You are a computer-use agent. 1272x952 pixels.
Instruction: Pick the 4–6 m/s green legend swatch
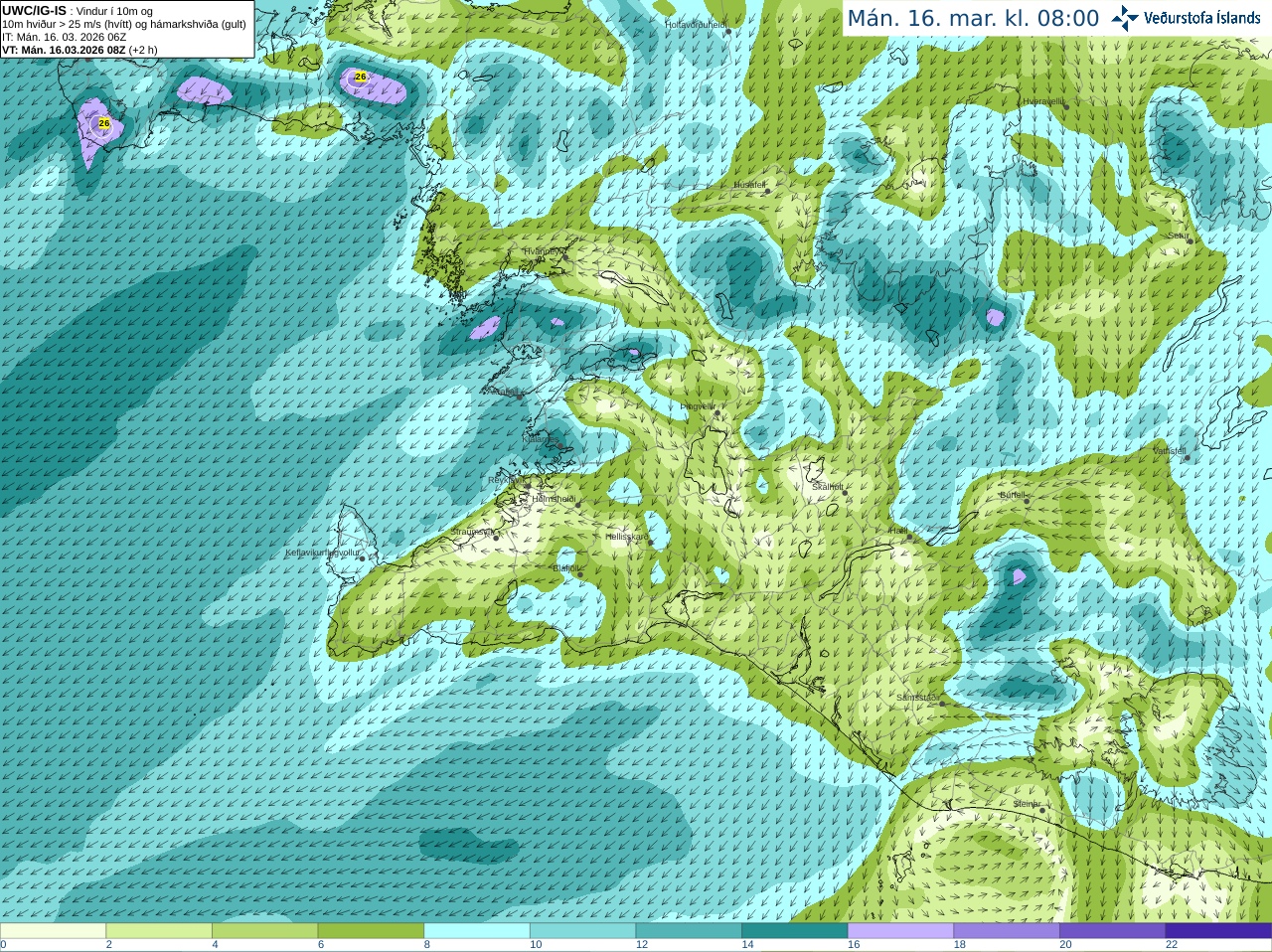click(264, 930)
